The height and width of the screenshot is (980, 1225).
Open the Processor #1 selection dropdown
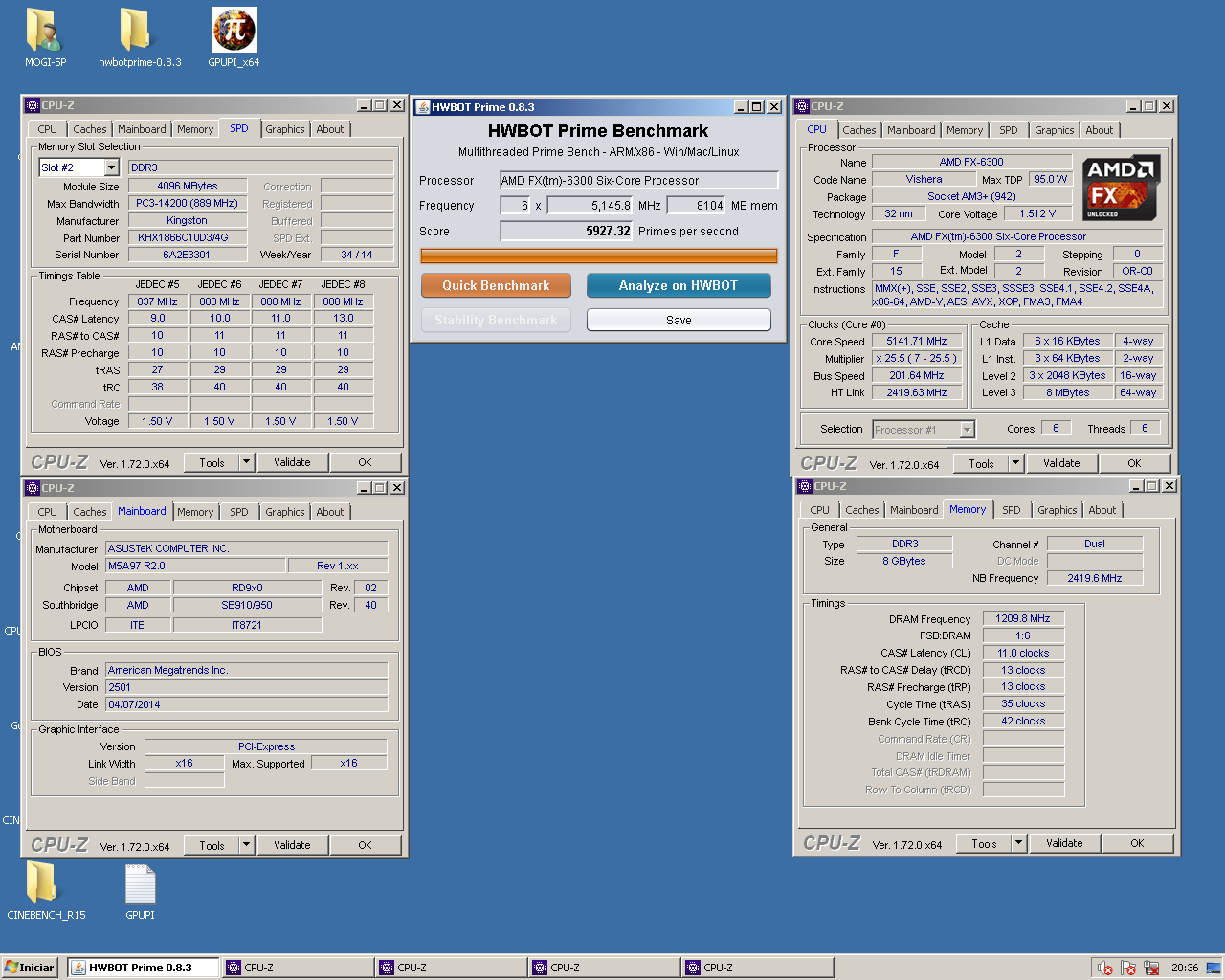967,430
